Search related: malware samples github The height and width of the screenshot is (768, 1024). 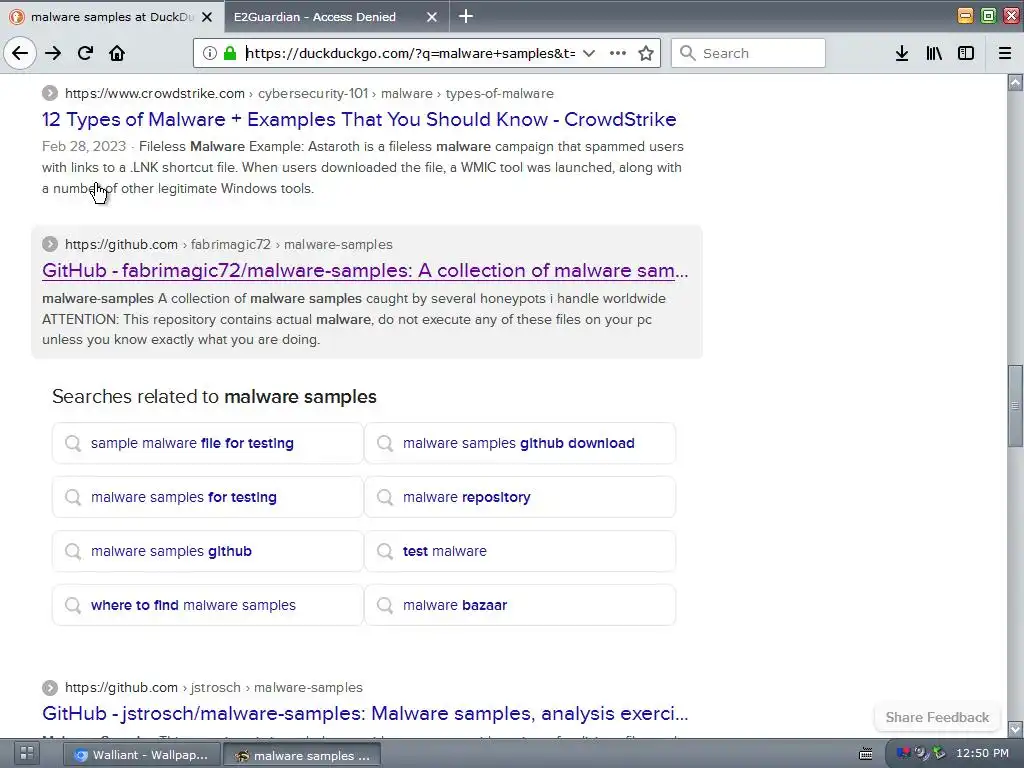tap(208, 551)
